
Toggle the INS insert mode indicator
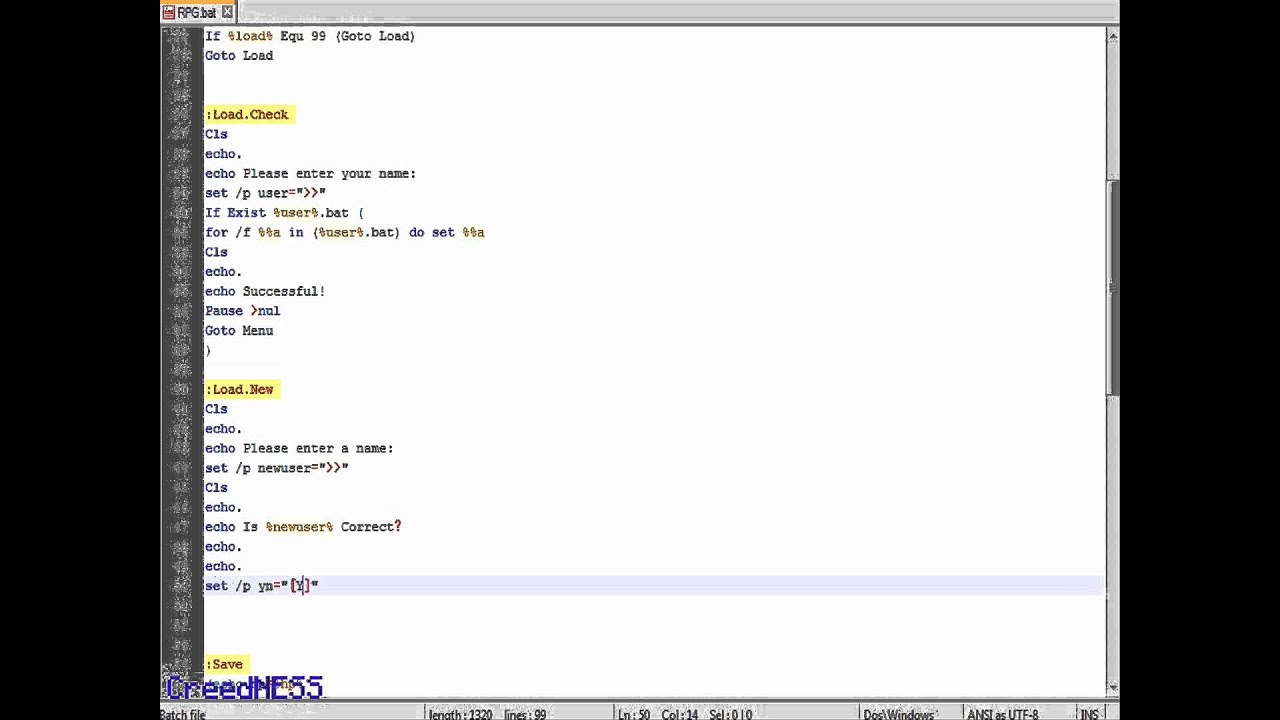(x=1088, y=714)
